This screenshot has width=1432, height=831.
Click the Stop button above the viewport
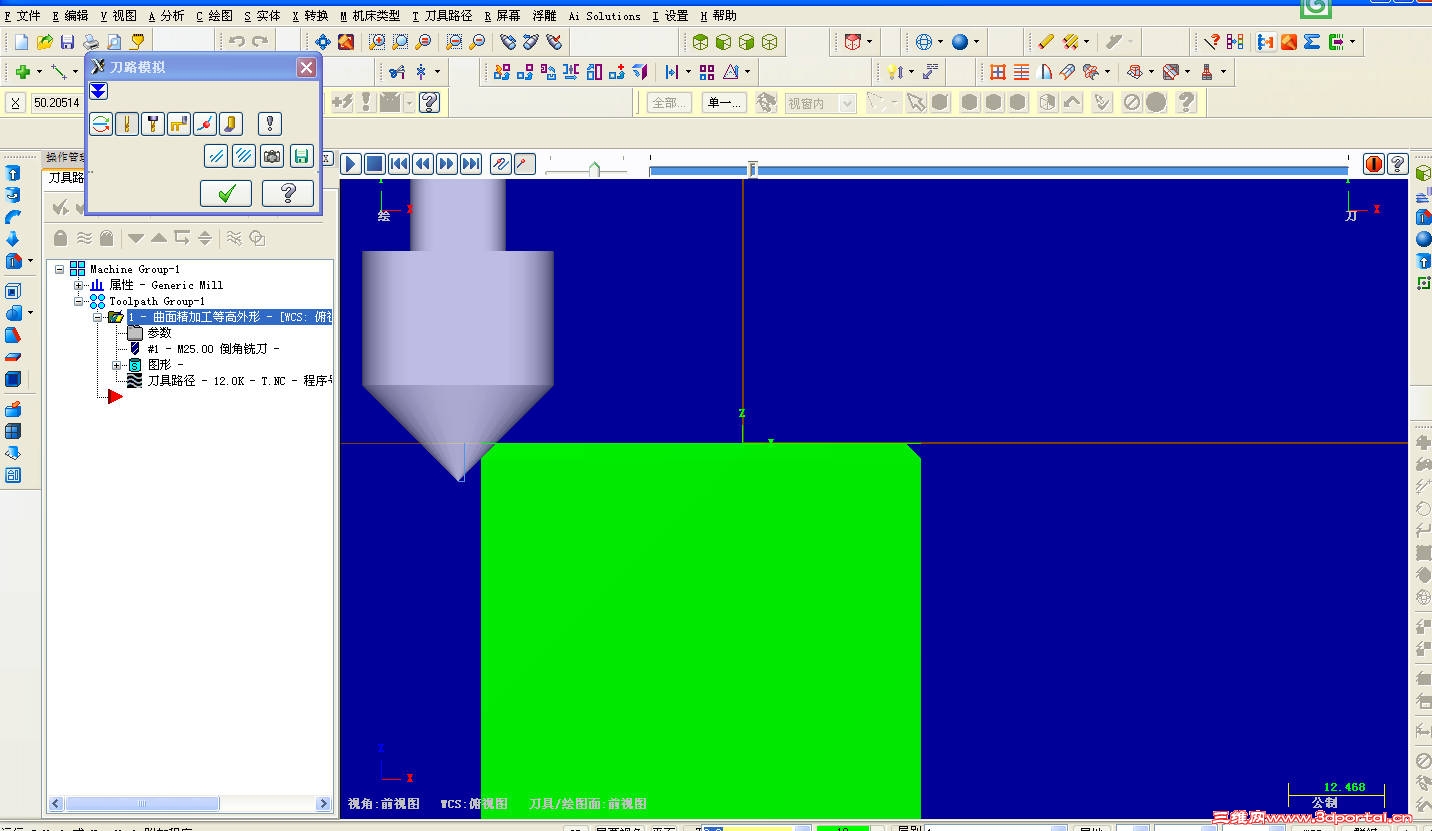(374, 164)
